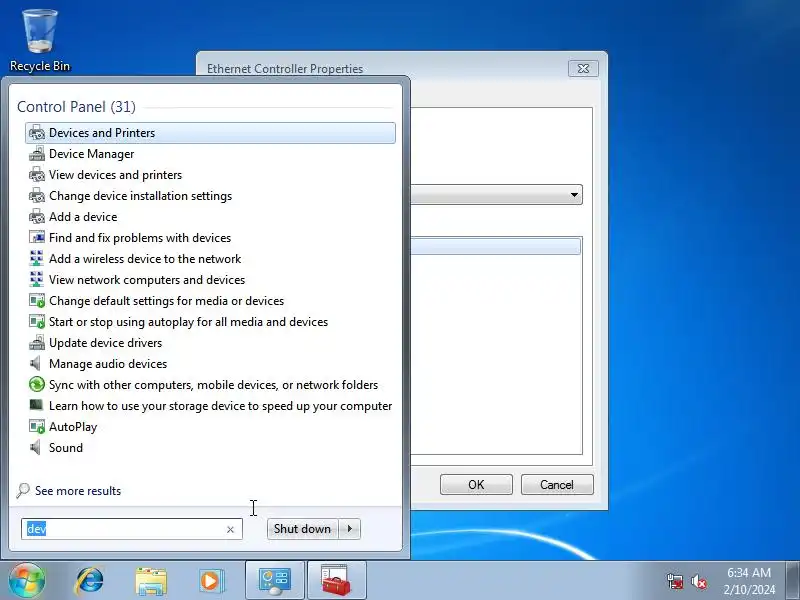800x600 pixels.
Task: Click the Change device installation settings icon
Action: [37, 196]
